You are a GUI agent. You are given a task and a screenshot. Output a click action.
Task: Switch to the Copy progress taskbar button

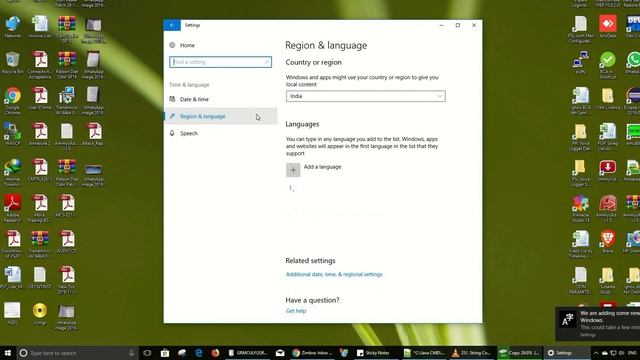pos(520,353)
